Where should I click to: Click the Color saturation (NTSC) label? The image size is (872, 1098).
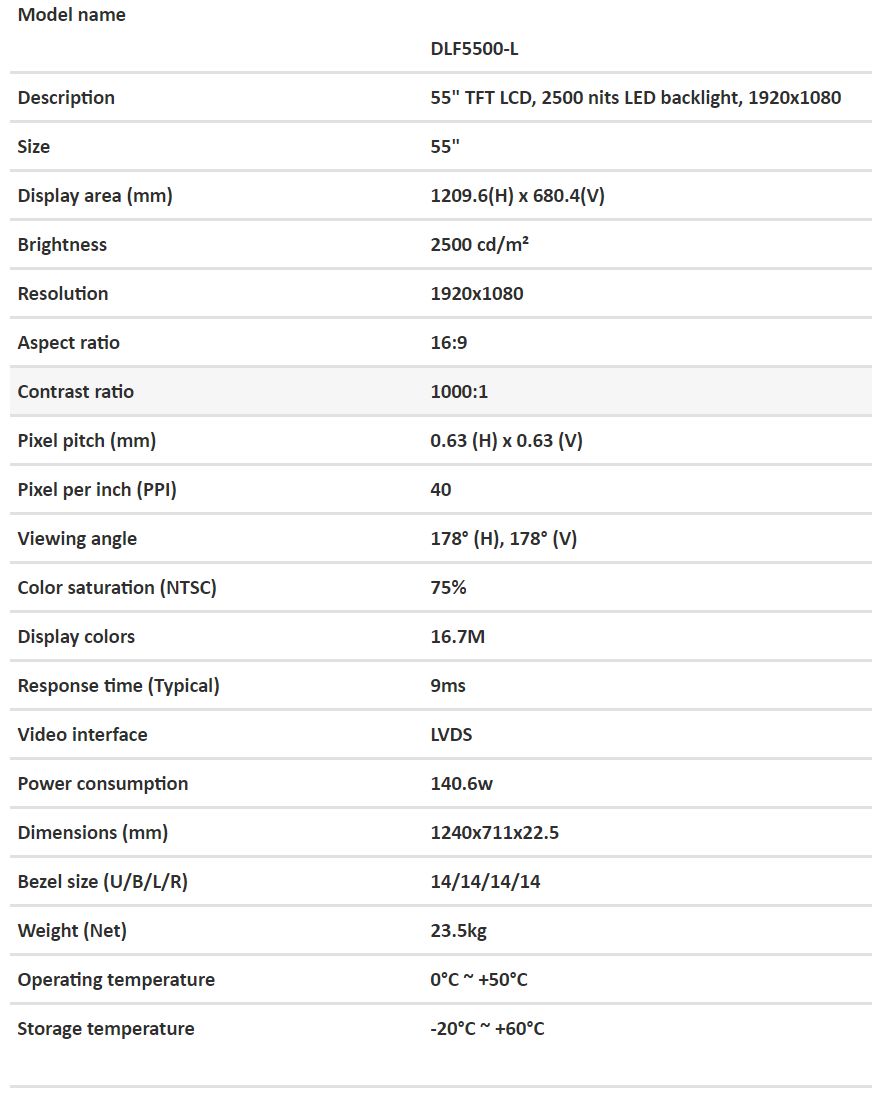click(x=117, y=587)
